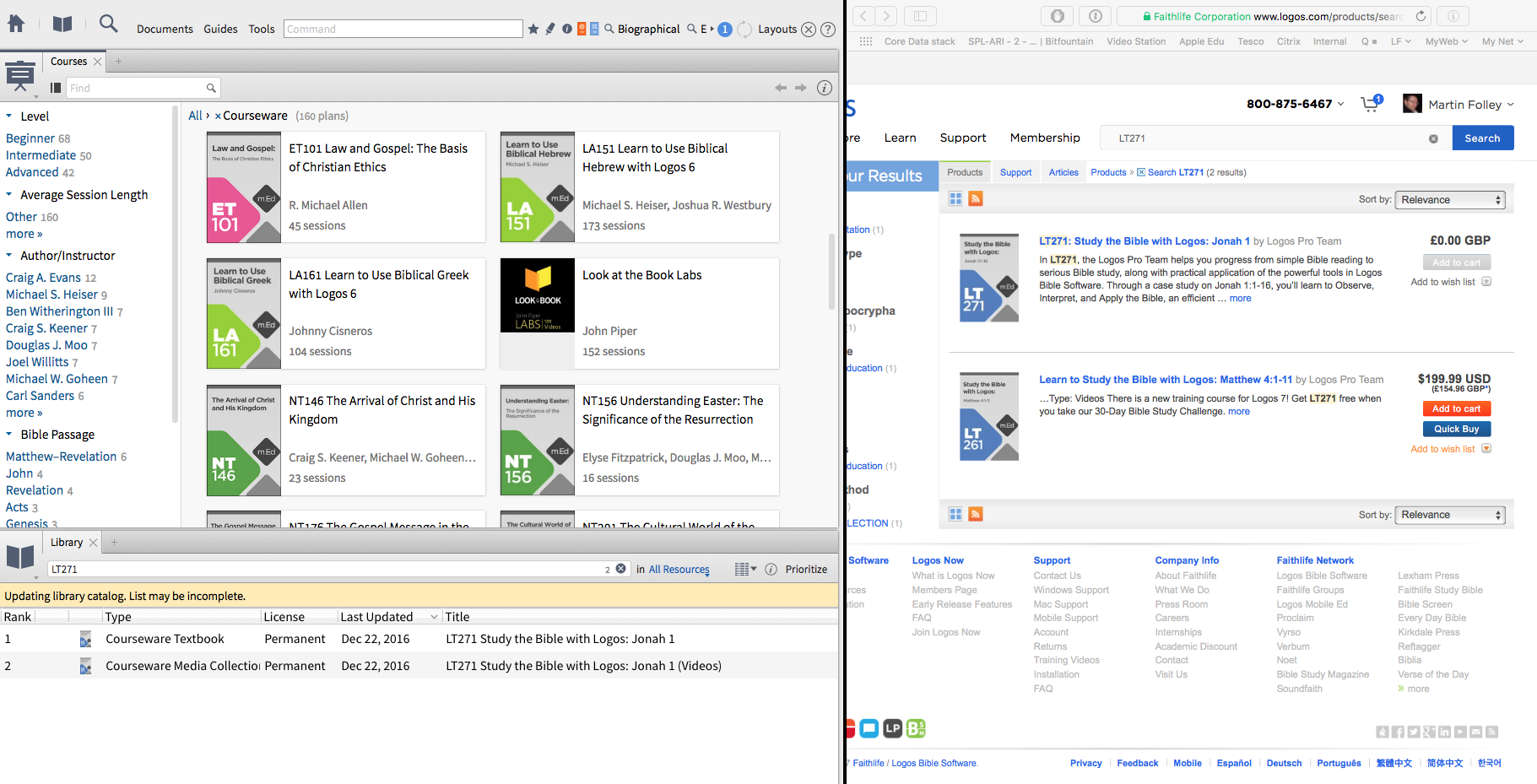Image resolution: width=1537 pixels, height=784 pixels.
Task: Collapse the Bible Passage facet section
Action: pyautogui.click(x=9, y=435)
